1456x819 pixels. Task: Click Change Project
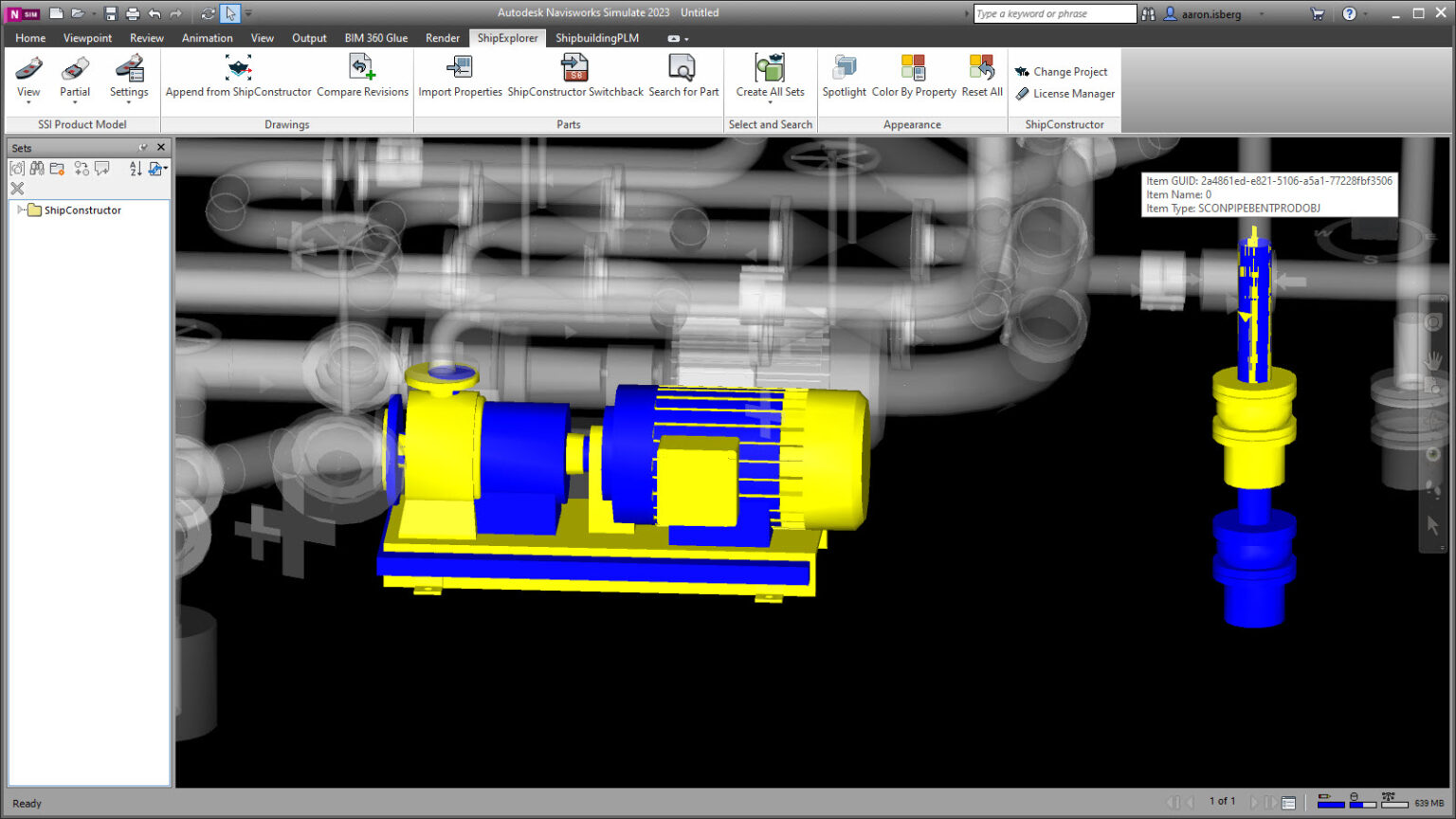(x=1061, y=71)
